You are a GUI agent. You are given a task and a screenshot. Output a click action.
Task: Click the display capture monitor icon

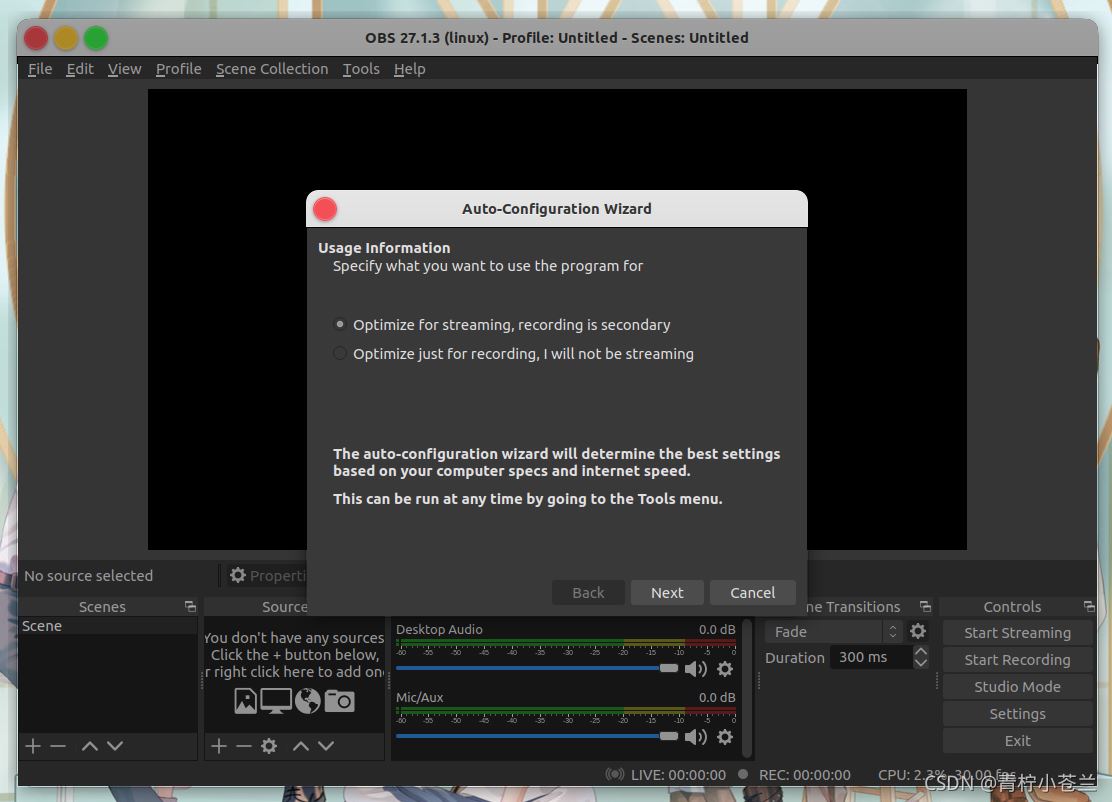276,701
